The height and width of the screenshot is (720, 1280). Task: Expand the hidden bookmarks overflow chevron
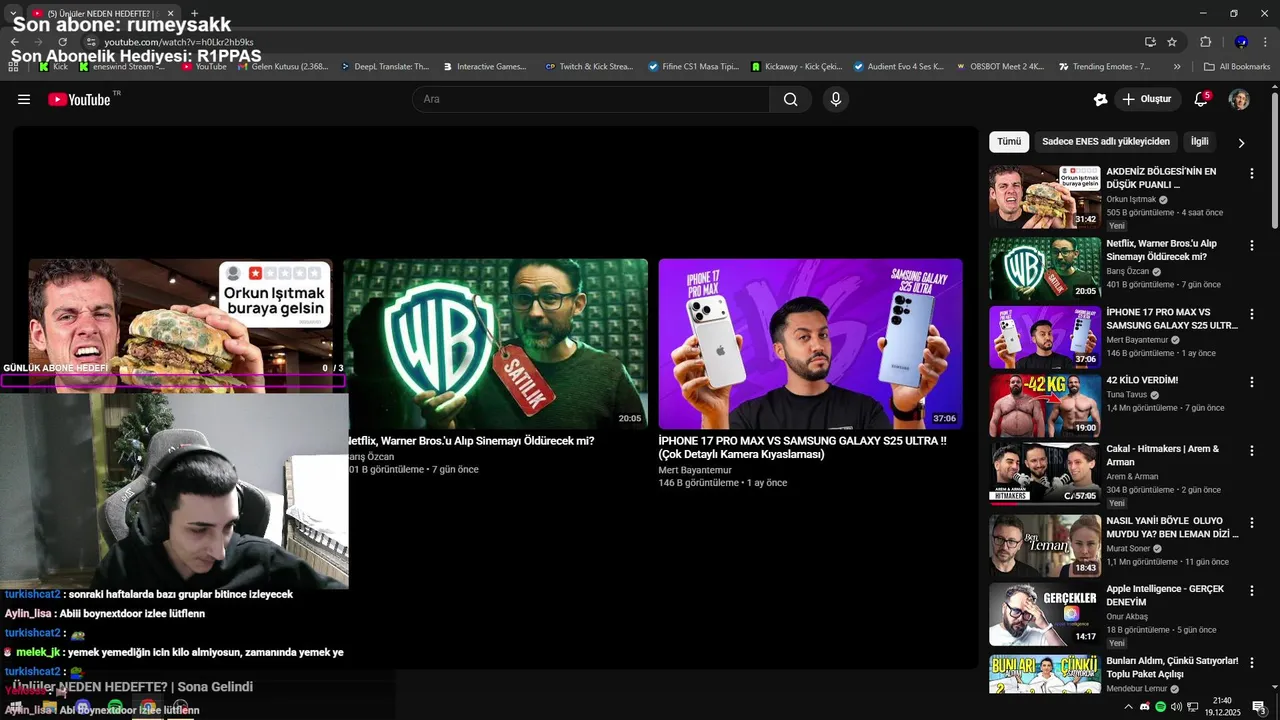point(1177,67)
